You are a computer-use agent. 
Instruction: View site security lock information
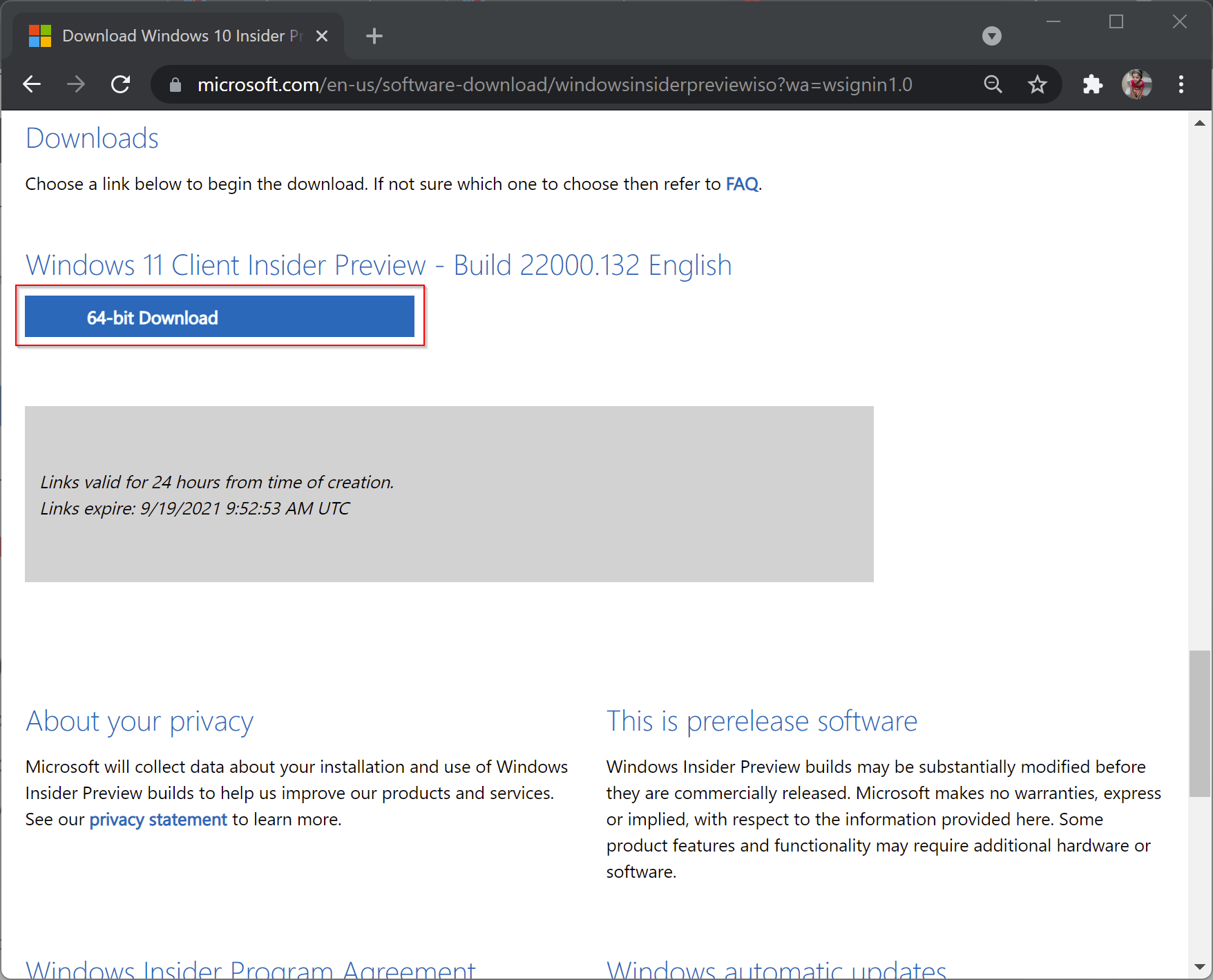[x=175, y=85]
